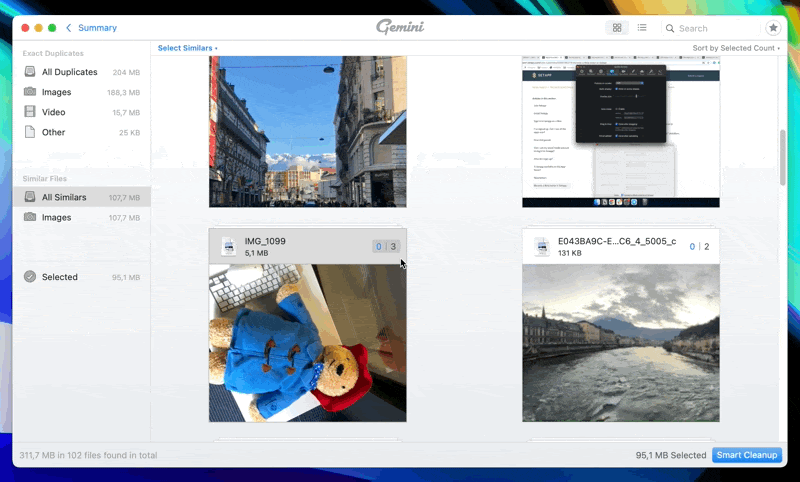Click the back chevron beside Summary

[69, 28]
